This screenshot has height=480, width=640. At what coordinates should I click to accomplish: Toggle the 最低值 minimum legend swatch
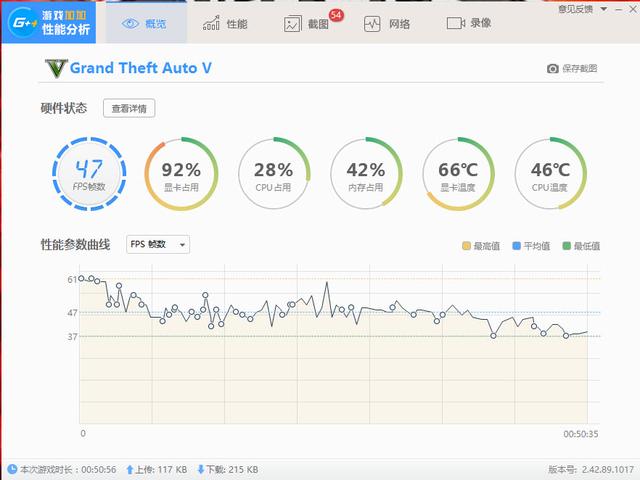tap(567, 246)
